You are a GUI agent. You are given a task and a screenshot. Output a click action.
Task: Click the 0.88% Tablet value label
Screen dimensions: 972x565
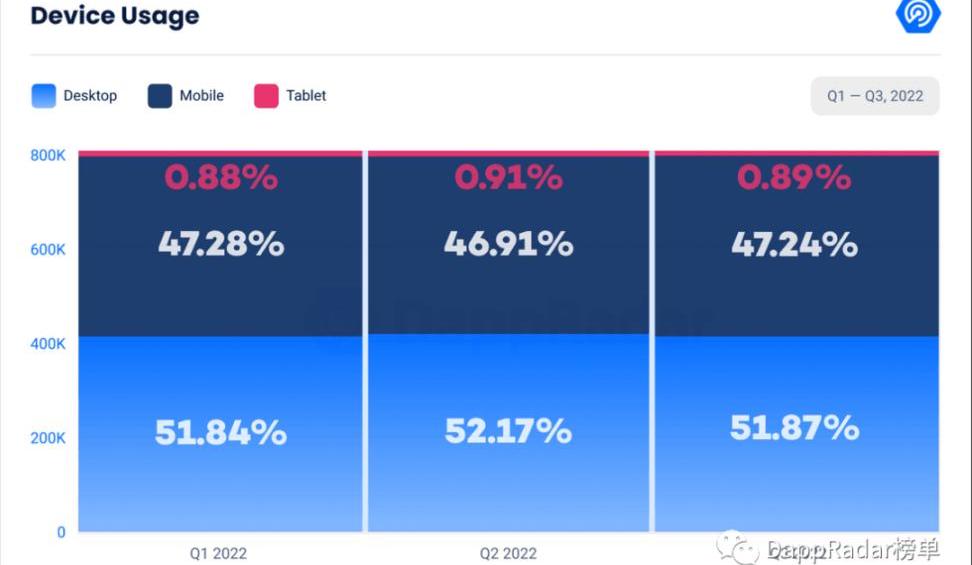(220, 178)
